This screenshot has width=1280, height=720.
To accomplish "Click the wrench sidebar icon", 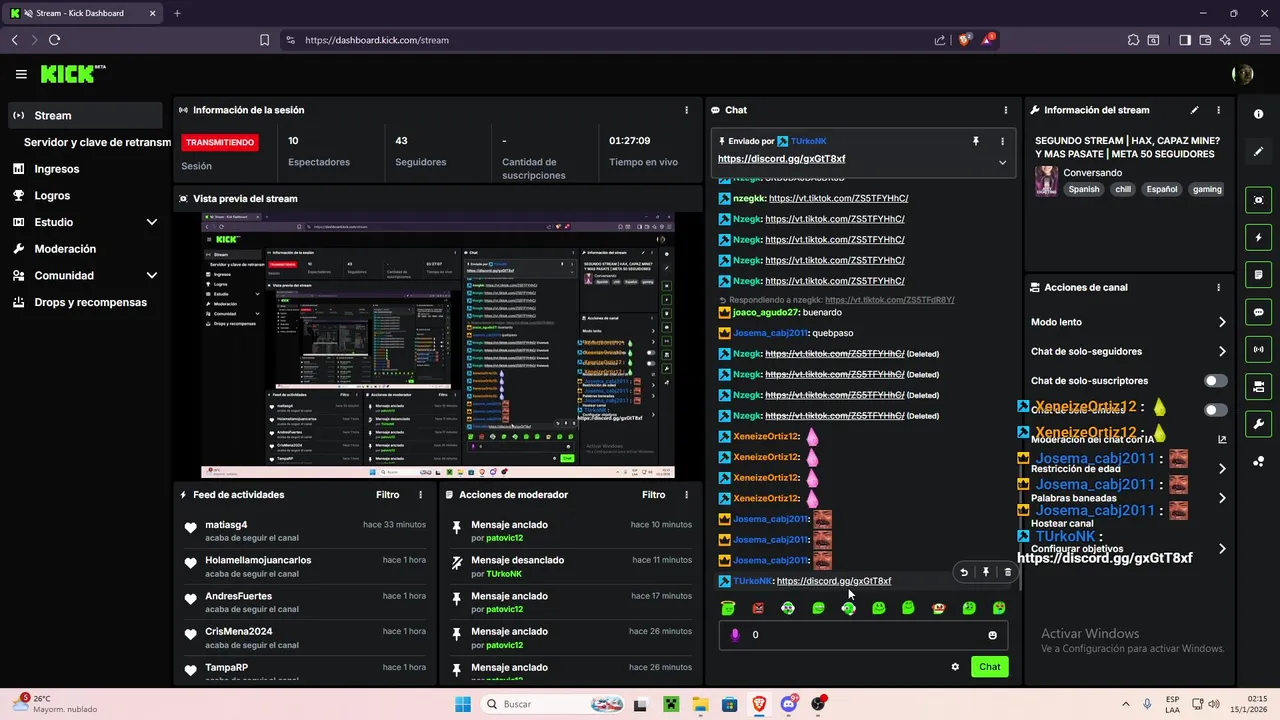I will click(x=1259, y=424).
